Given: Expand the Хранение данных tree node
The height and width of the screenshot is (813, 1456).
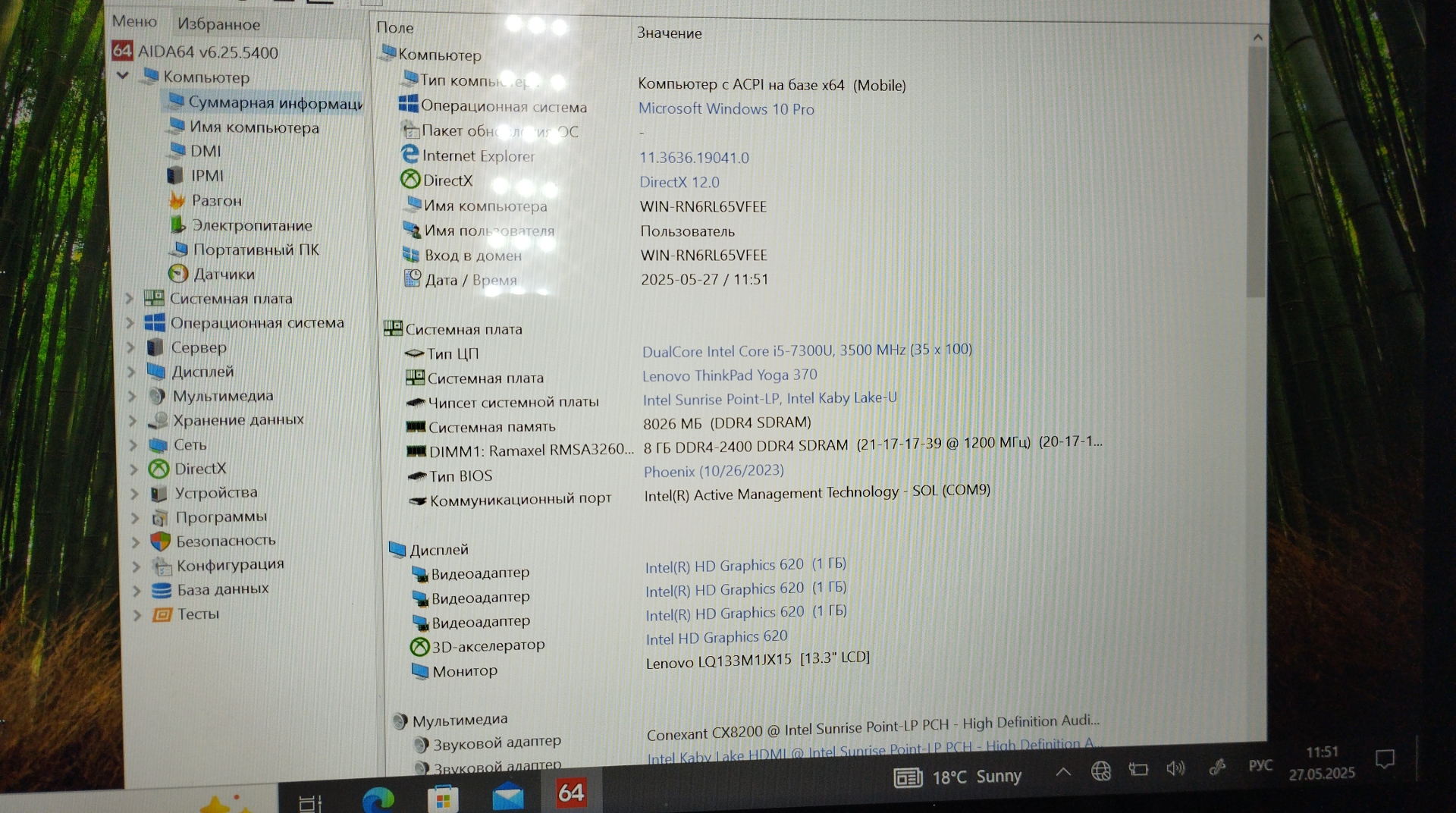Looking at the screenshot, I should (133, 420).
